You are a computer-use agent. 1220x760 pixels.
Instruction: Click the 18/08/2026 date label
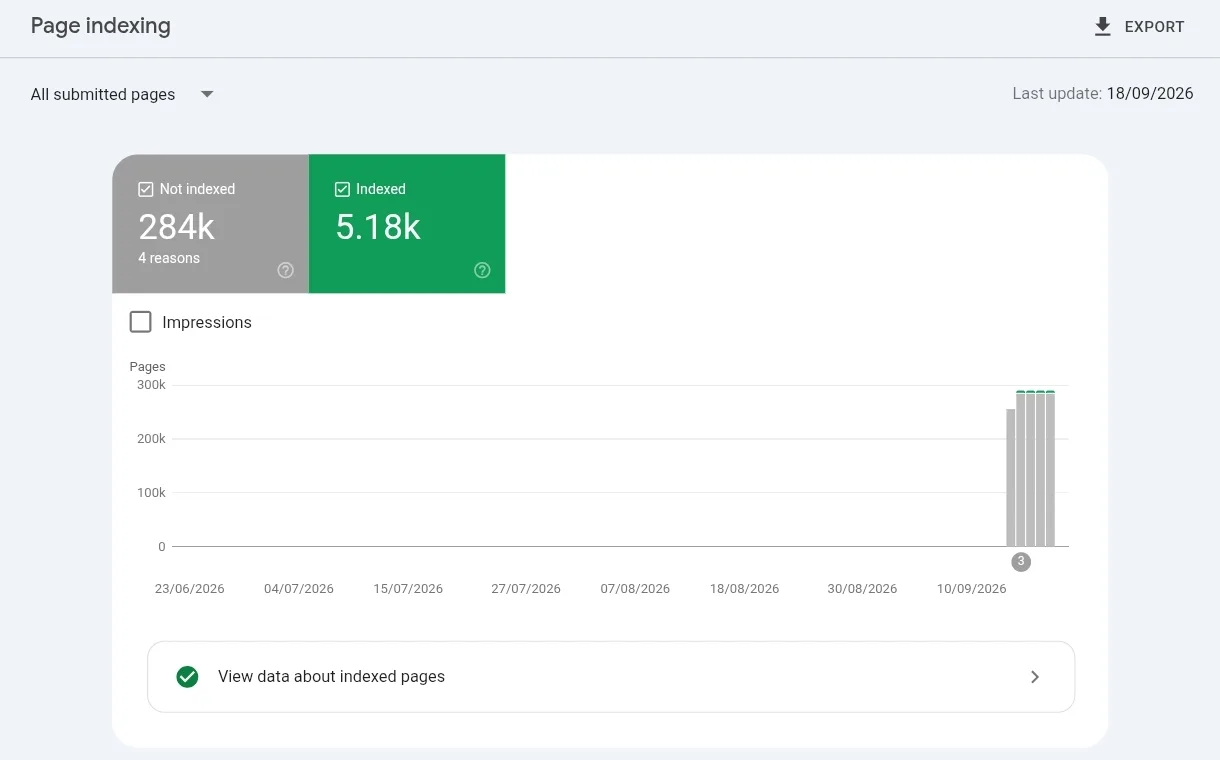744,589
